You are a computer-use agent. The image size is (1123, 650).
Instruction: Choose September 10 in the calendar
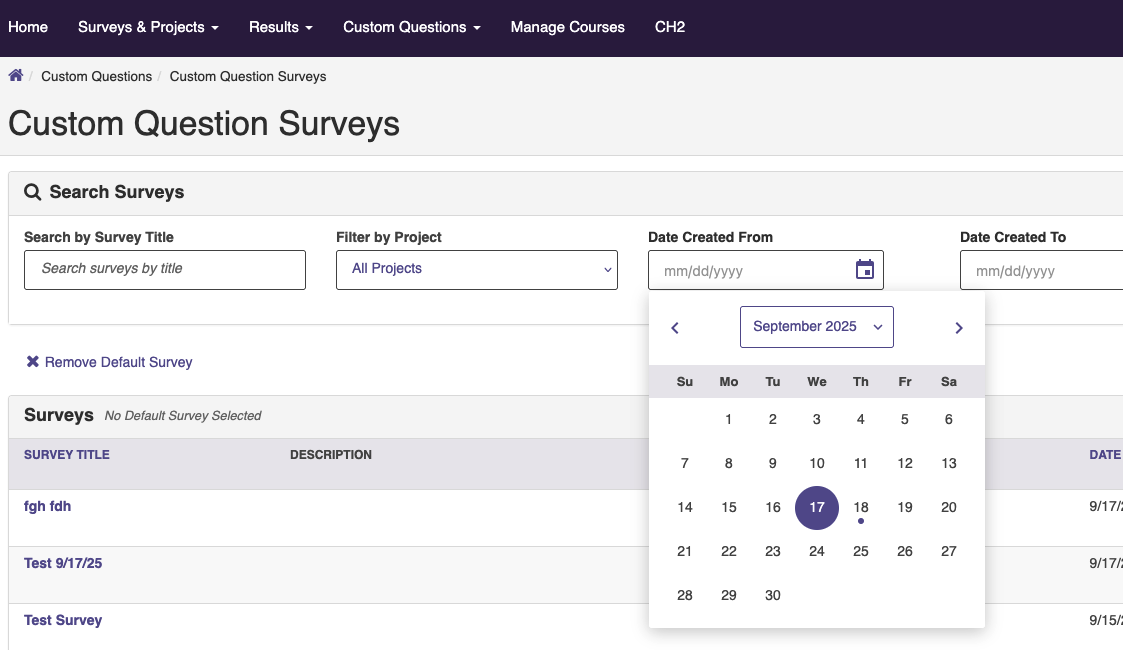(816, 463)
